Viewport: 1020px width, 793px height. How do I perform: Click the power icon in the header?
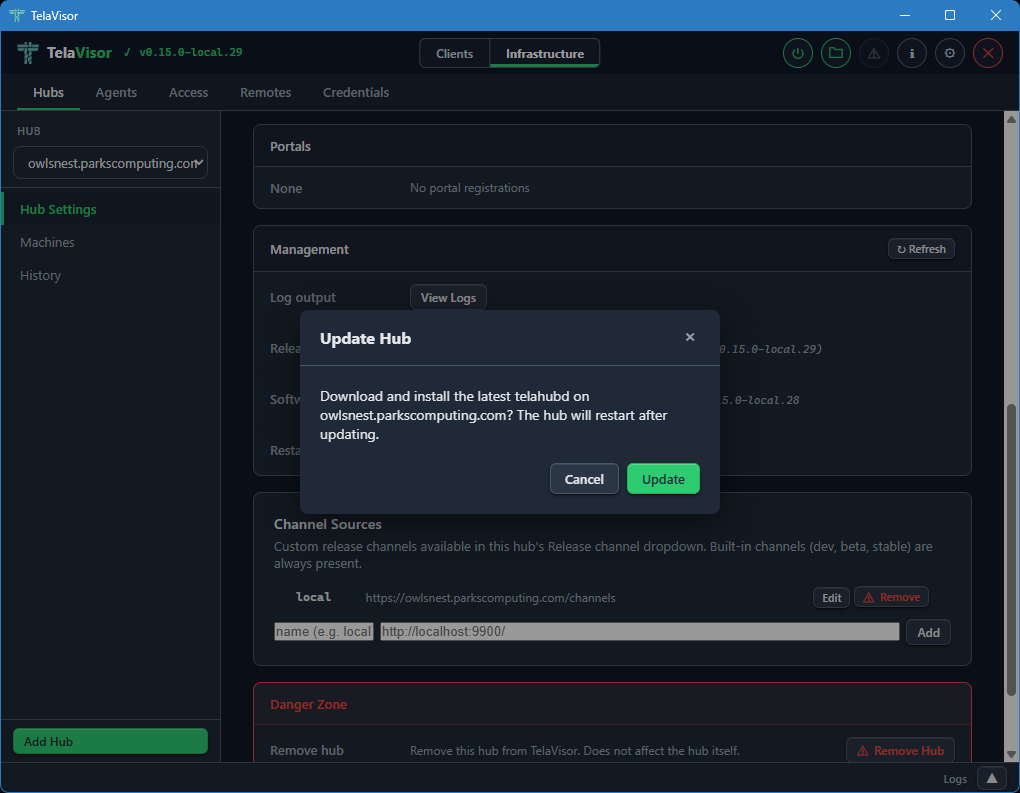coord(798,53)
